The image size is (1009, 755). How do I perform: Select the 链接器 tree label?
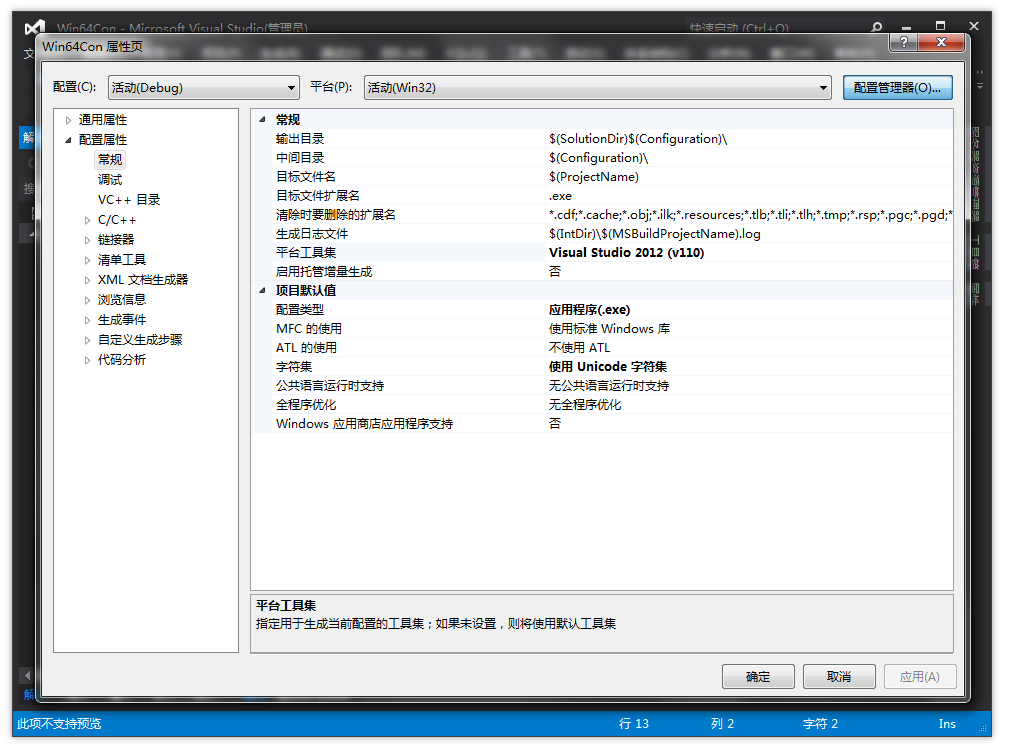point(116,240)
